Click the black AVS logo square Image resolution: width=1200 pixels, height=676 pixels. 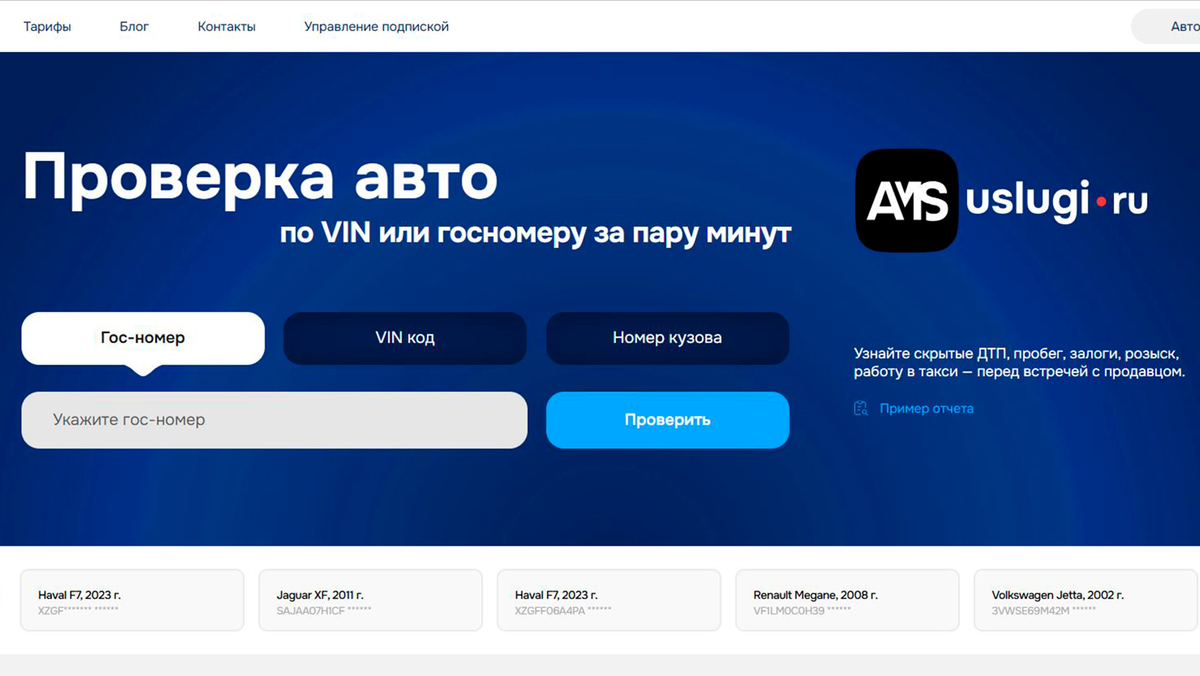click(x=906, y=200)
